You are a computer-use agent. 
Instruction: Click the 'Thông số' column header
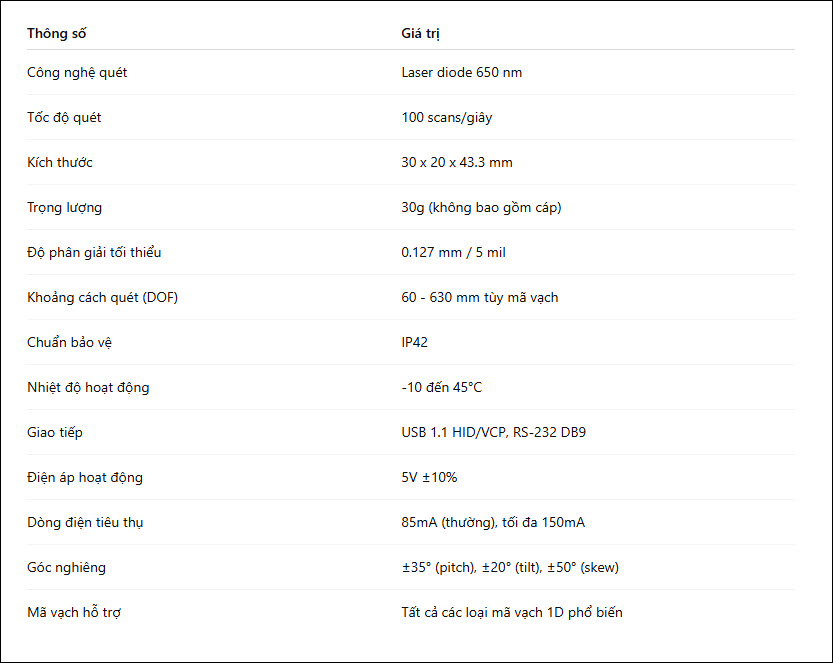pyautogui.click(x=56, y=33)
